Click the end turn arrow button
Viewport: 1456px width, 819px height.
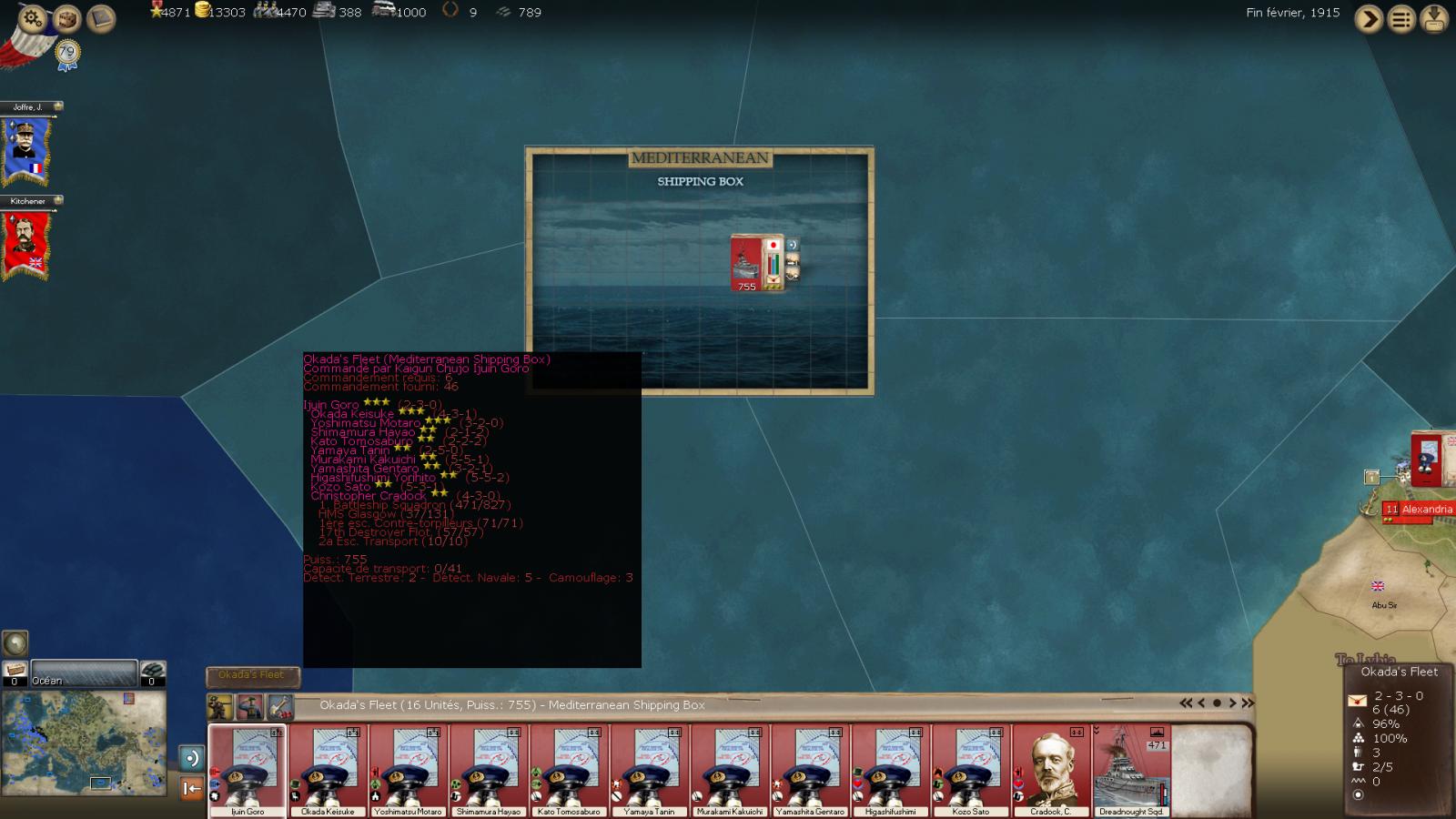(x=1368, y=18)
